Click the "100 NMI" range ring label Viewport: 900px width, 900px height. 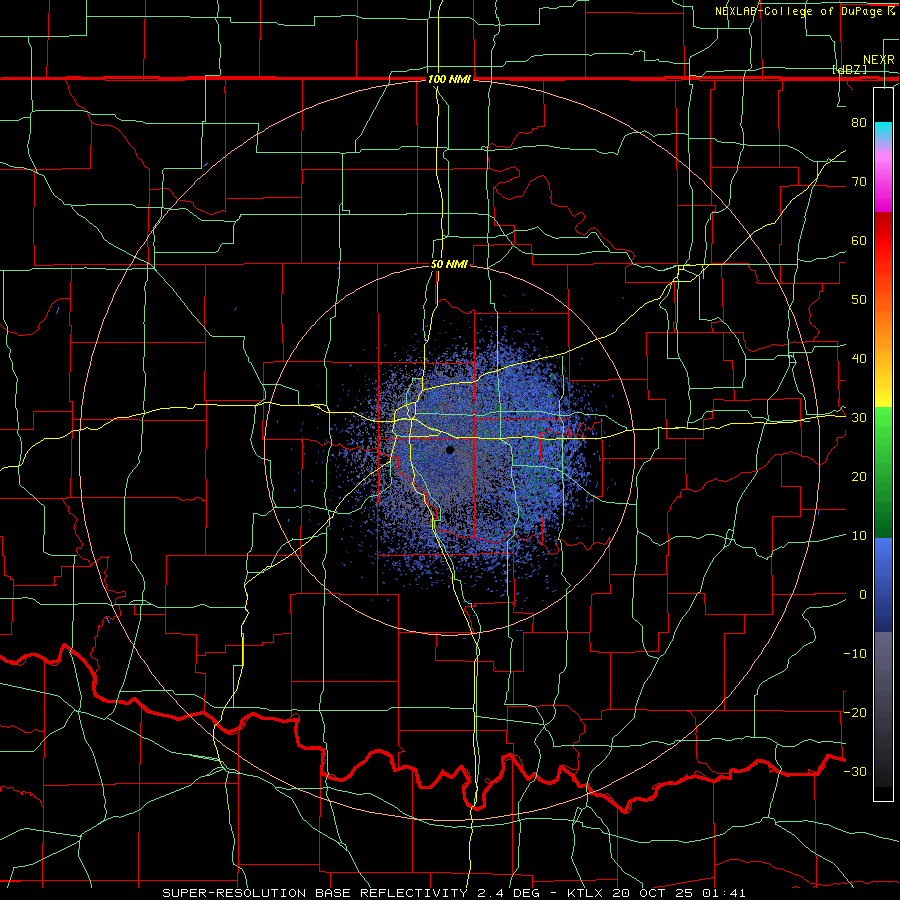pyautogui.click(x=449, y=79)
